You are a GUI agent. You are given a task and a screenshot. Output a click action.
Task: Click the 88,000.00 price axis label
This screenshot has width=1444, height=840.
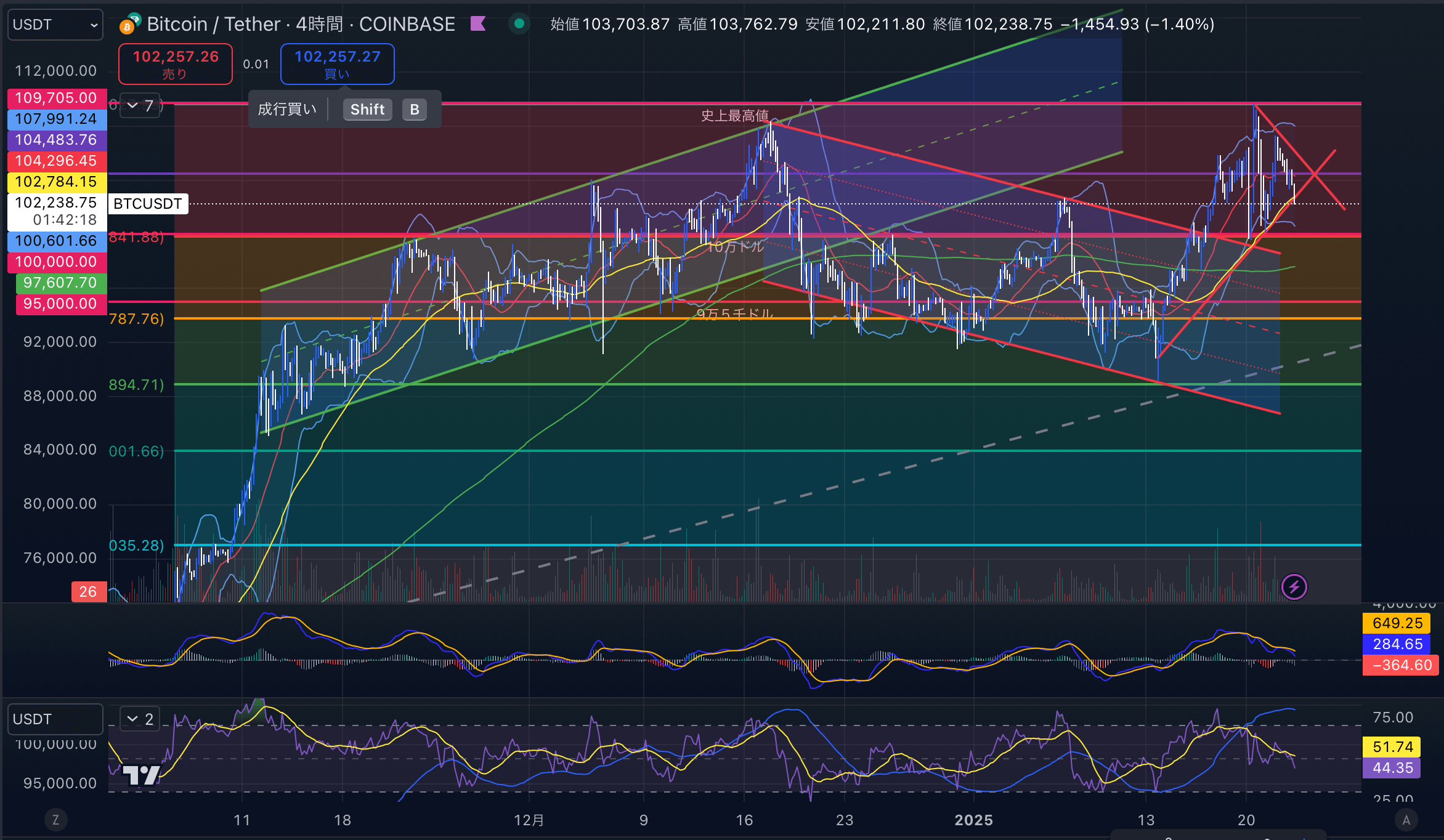point(60,396)
